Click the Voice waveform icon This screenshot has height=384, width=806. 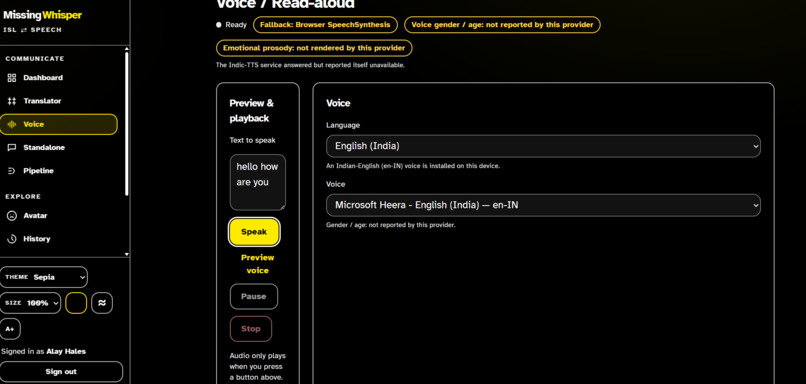(x=12, y=124)
